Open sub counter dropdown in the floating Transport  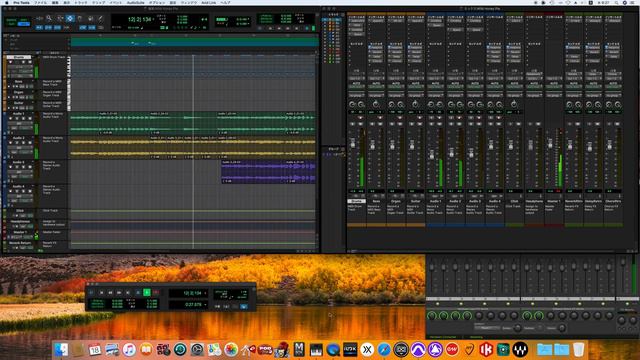205,304
